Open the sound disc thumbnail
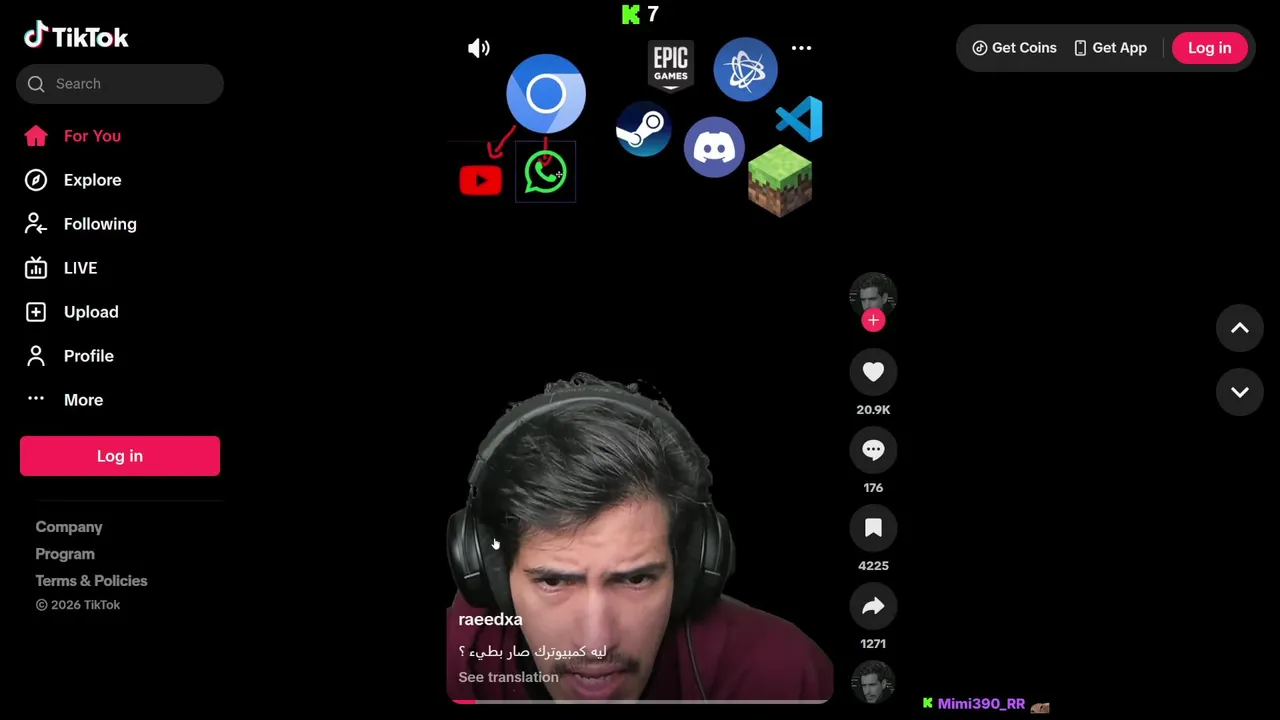1280x720 pixels. pos(873,682)
